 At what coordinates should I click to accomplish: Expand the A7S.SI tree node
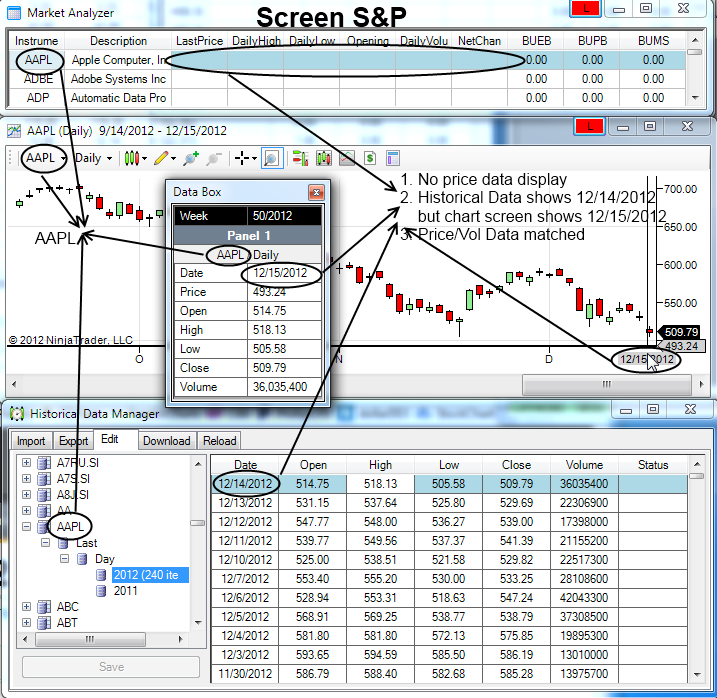(27, 478)
